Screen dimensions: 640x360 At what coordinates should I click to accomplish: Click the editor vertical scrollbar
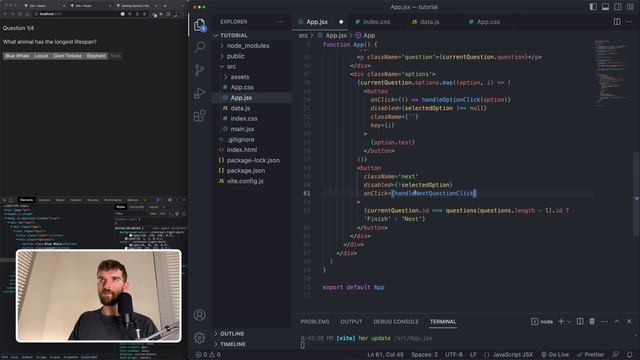[636, 194]
